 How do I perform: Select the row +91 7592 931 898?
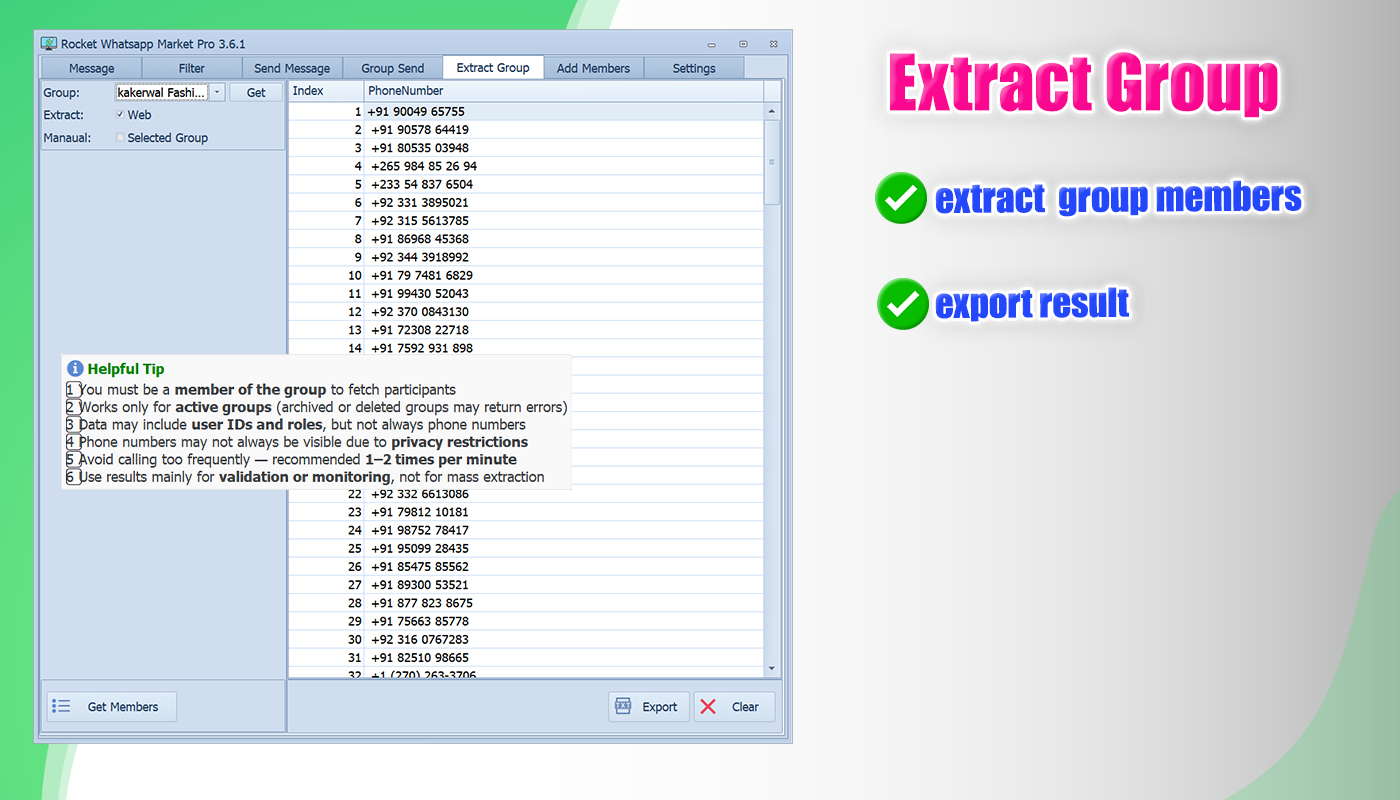[x=526, y=348]
